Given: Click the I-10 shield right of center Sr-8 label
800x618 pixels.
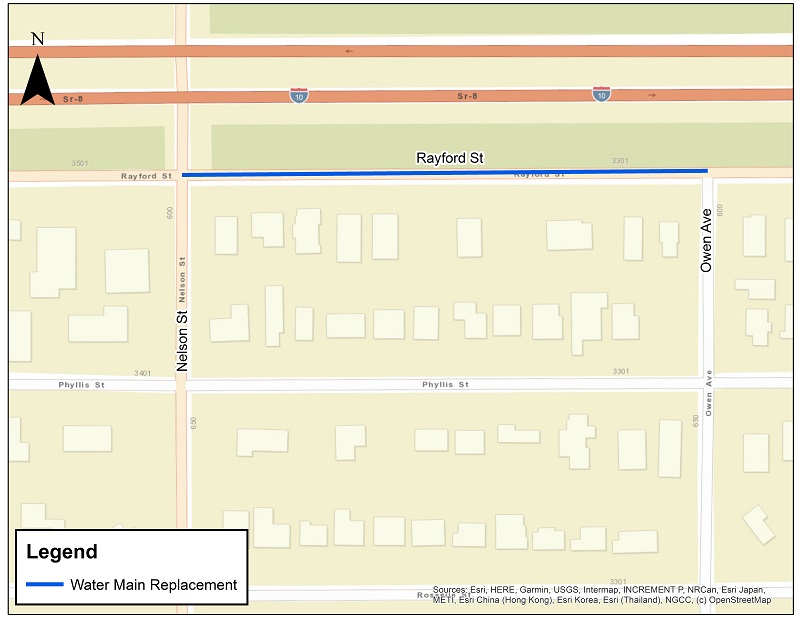Looking at the screenshot, I should [602, 94].
